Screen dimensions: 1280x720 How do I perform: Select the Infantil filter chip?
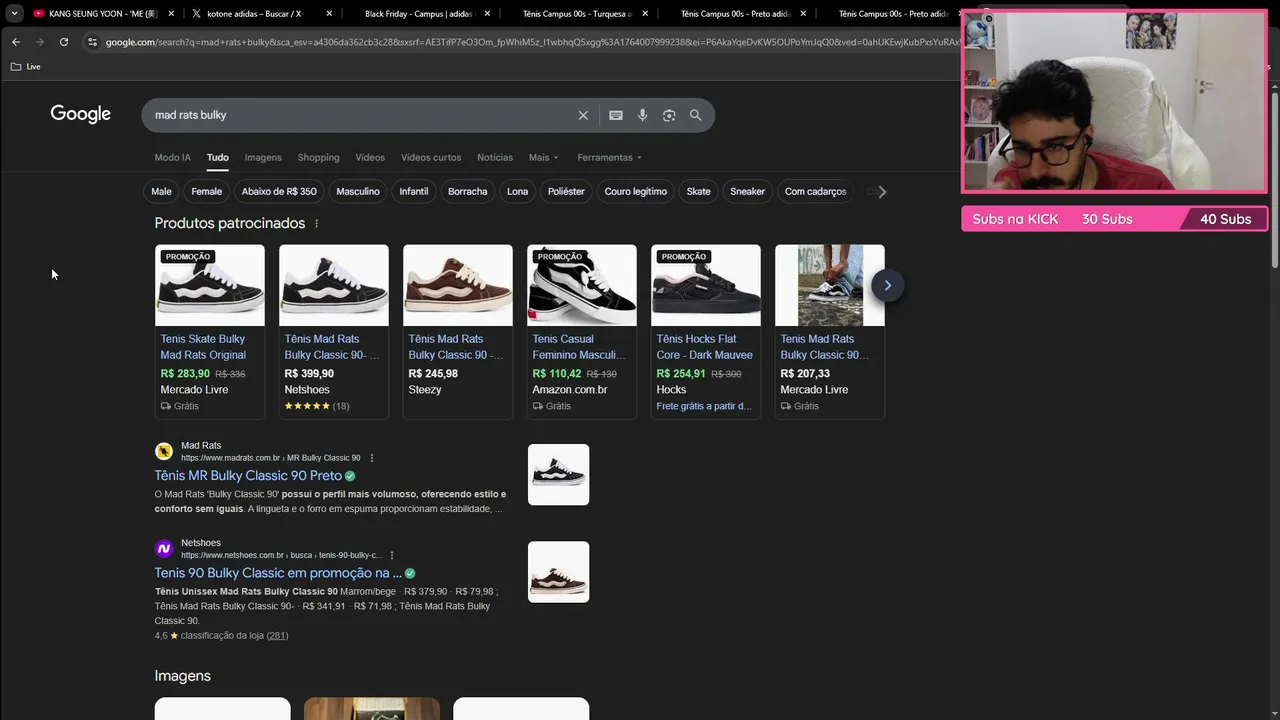[x=413, y=191]
